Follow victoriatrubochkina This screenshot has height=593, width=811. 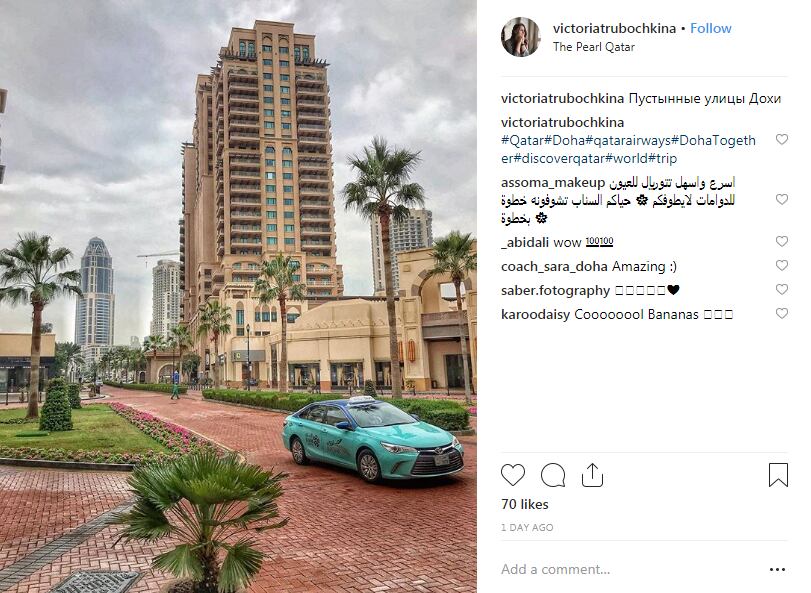pyautogui.click(x=711, y=28)
